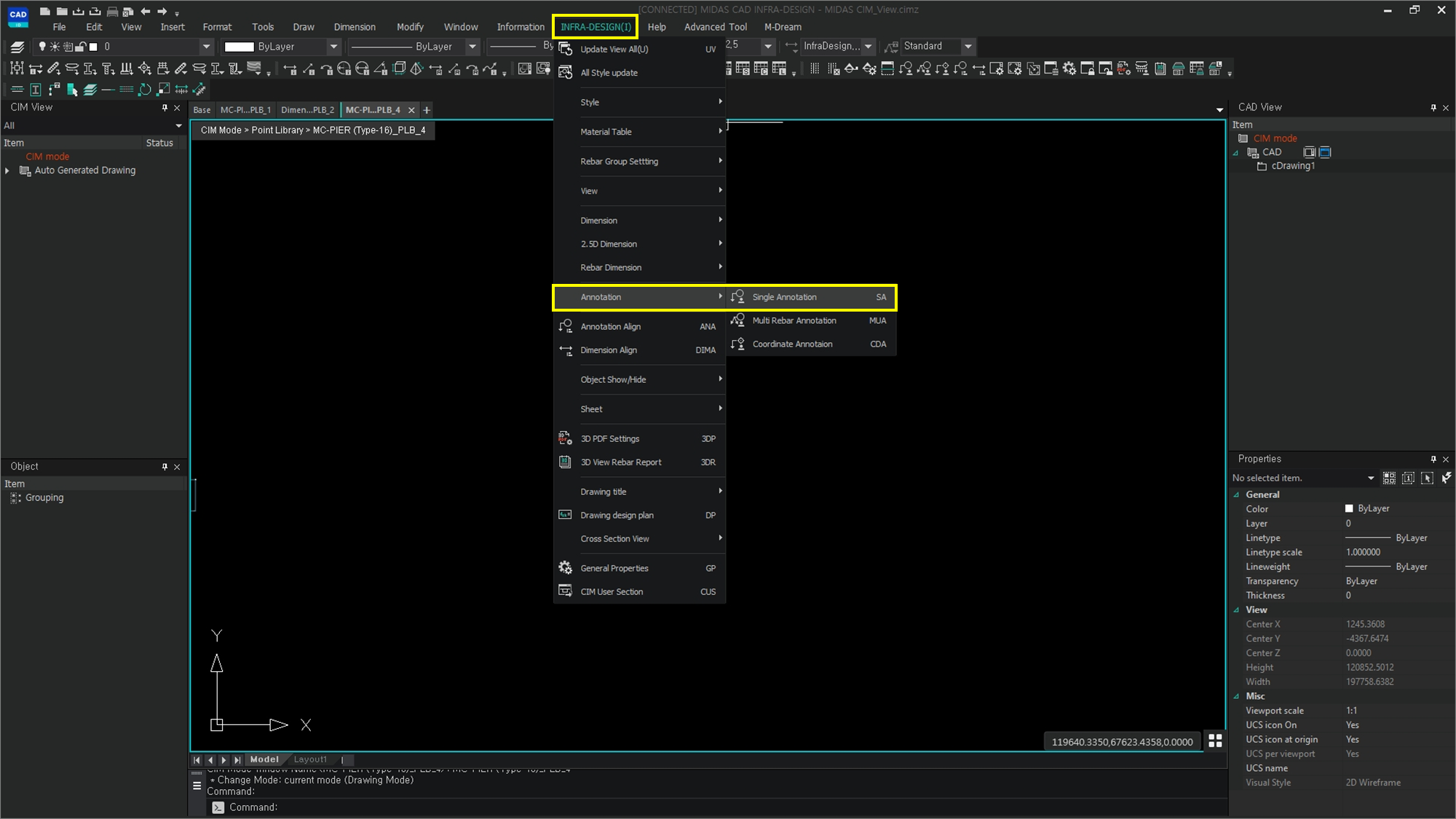
Task: Go to first layout with navigation arrow
Action: 197,759
